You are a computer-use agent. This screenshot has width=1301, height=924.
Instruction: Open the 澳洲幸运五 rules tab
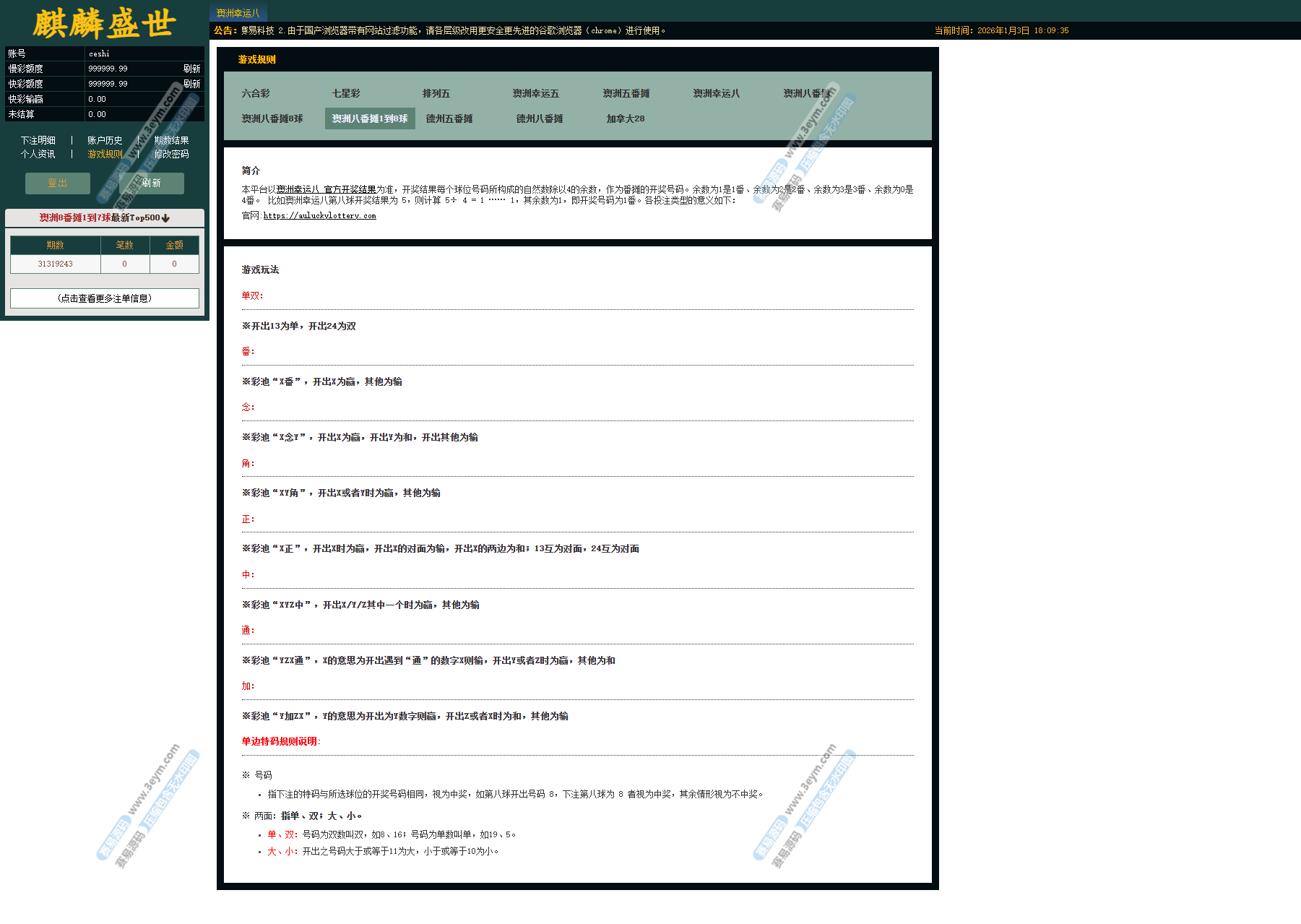[536, 94]
